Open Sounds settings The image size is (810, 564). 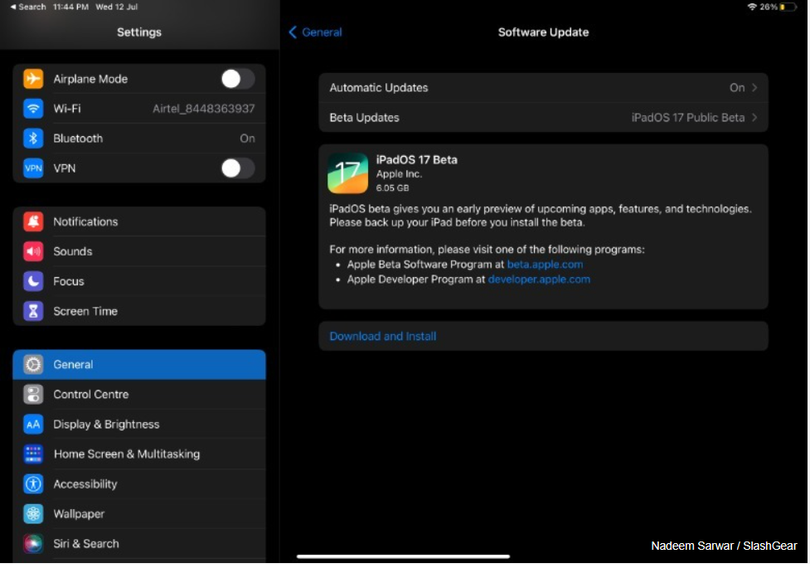[139, 252]
